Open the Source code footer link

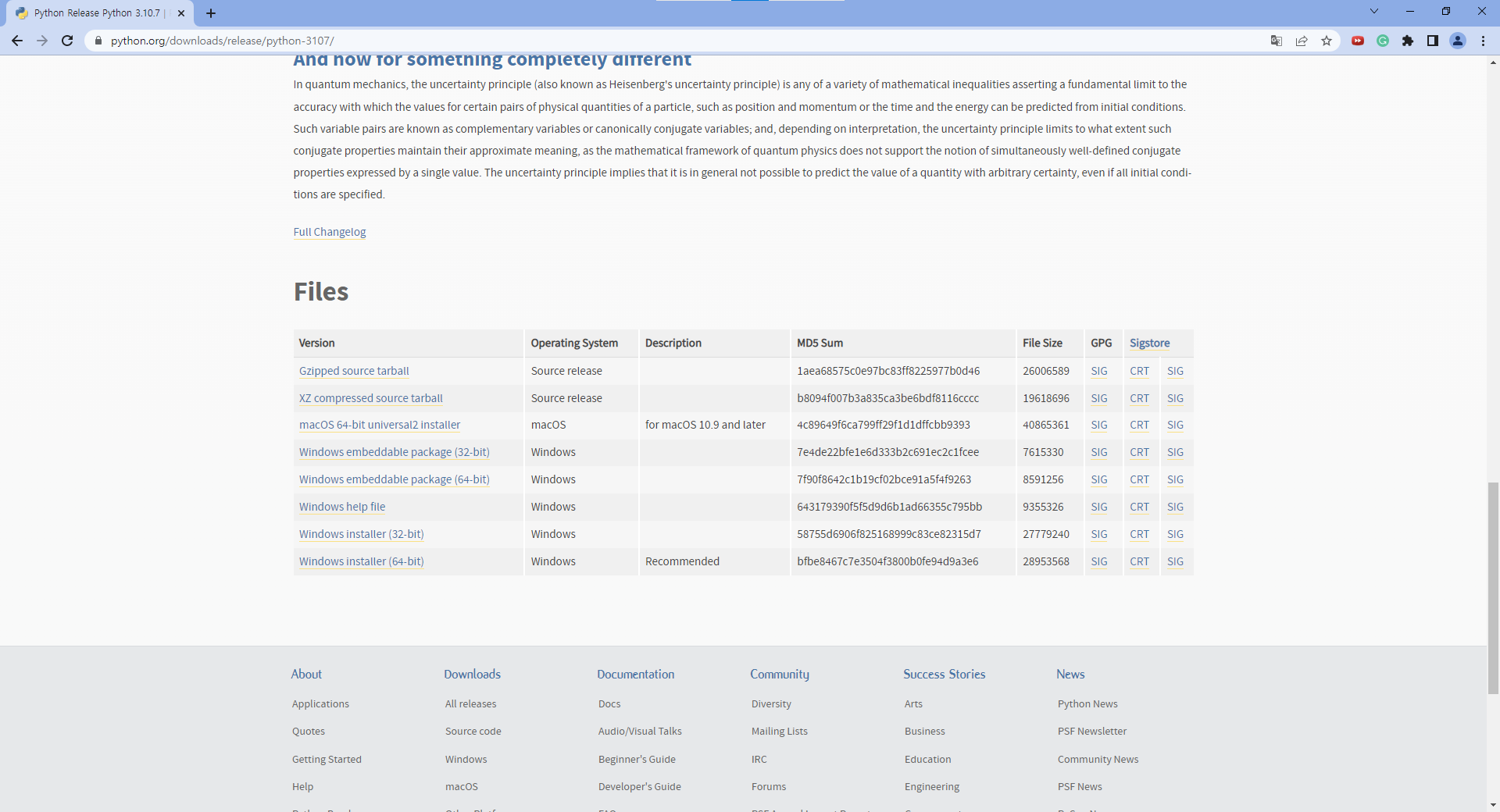(473, 731)
